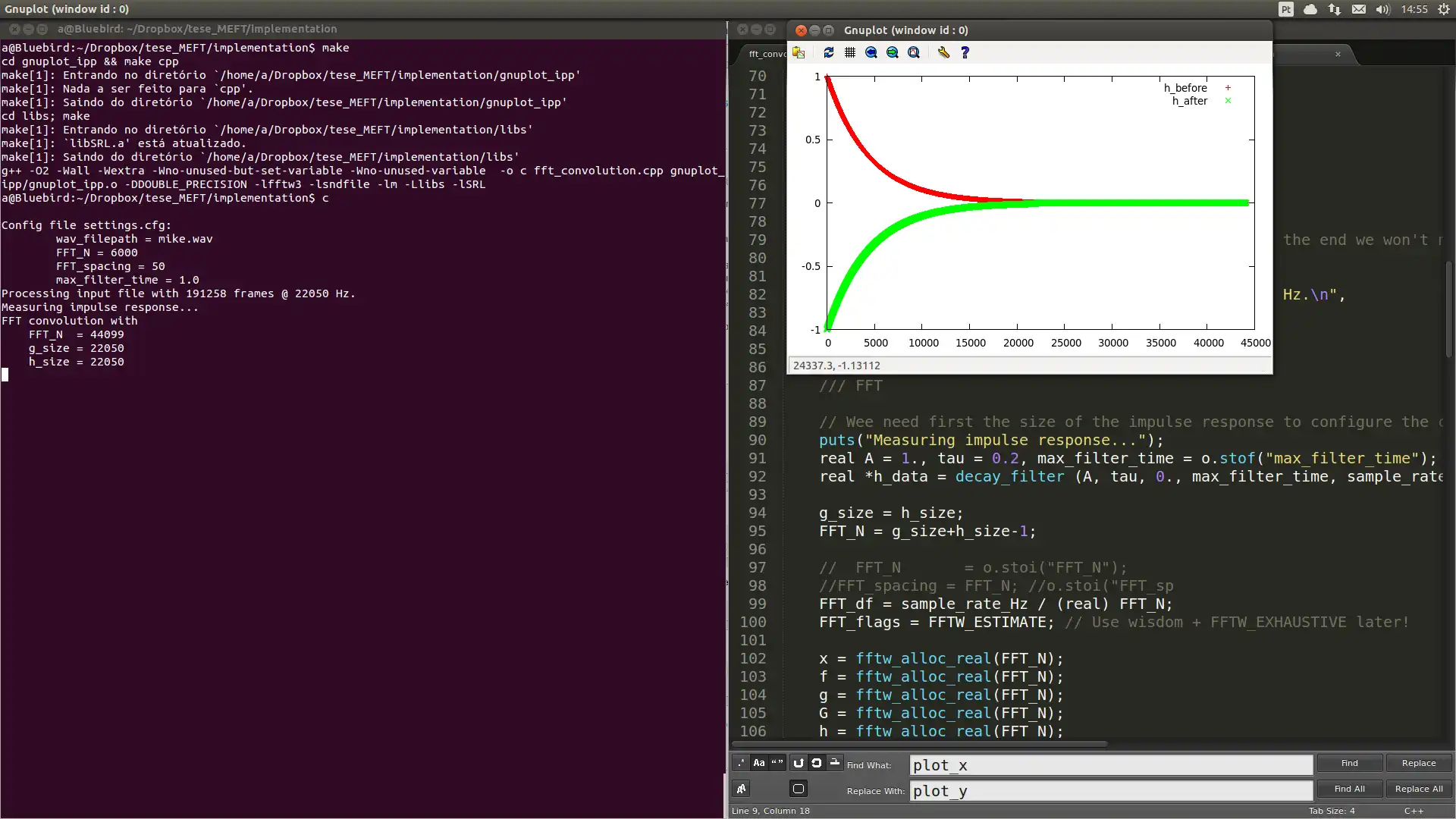Click the Find All button
This screenshot has height=819, width=1456.
click(1349, 789)
